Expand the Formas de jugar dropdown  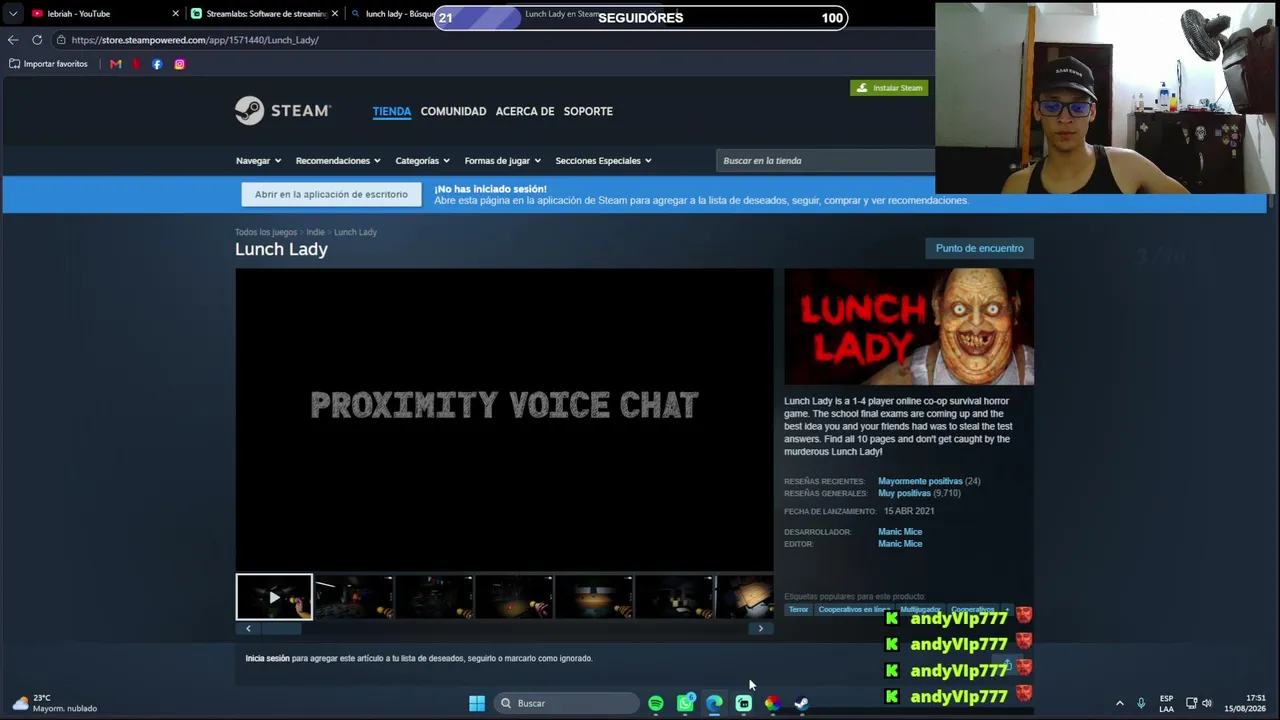click(502, 160)
